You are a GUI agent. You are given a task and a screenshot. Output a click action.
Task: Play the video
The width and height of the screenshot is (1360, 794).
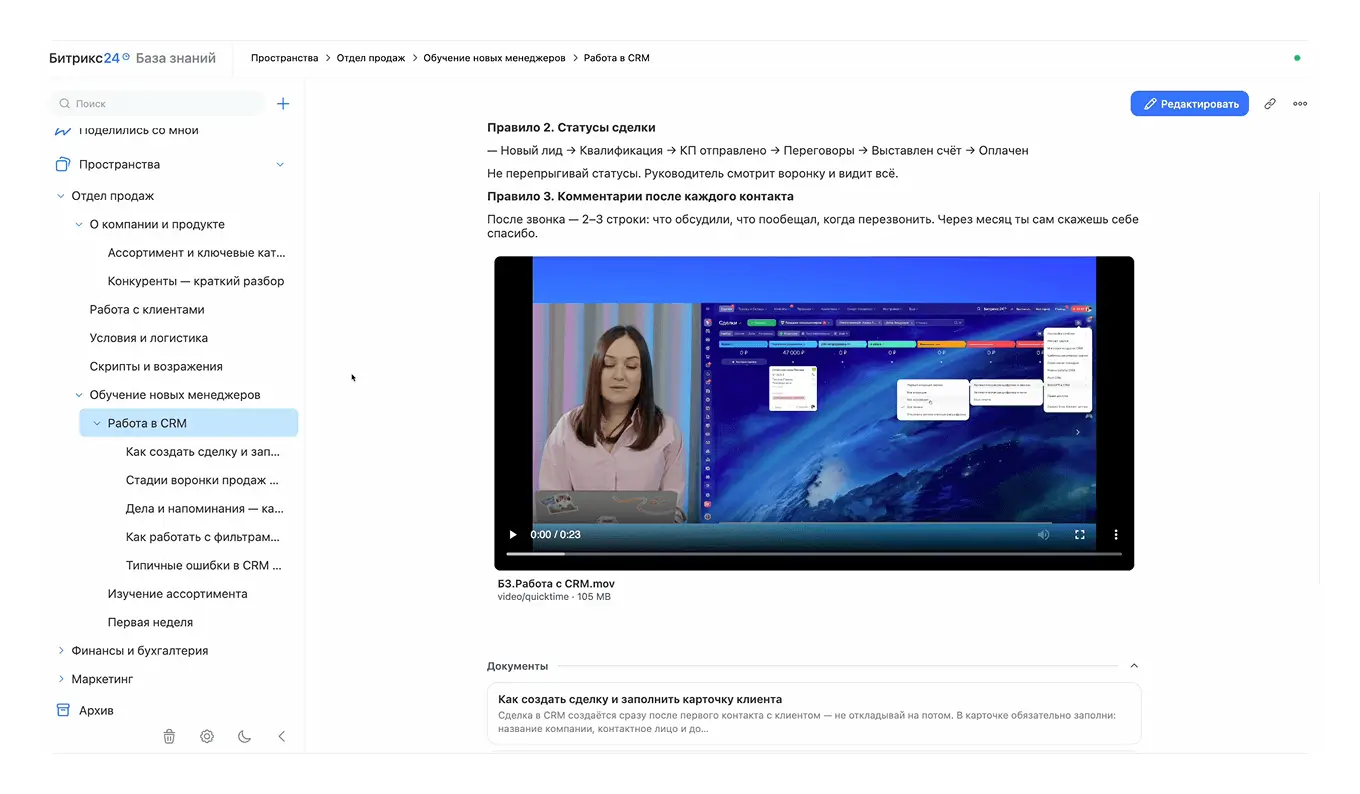(x=513, y=534)
